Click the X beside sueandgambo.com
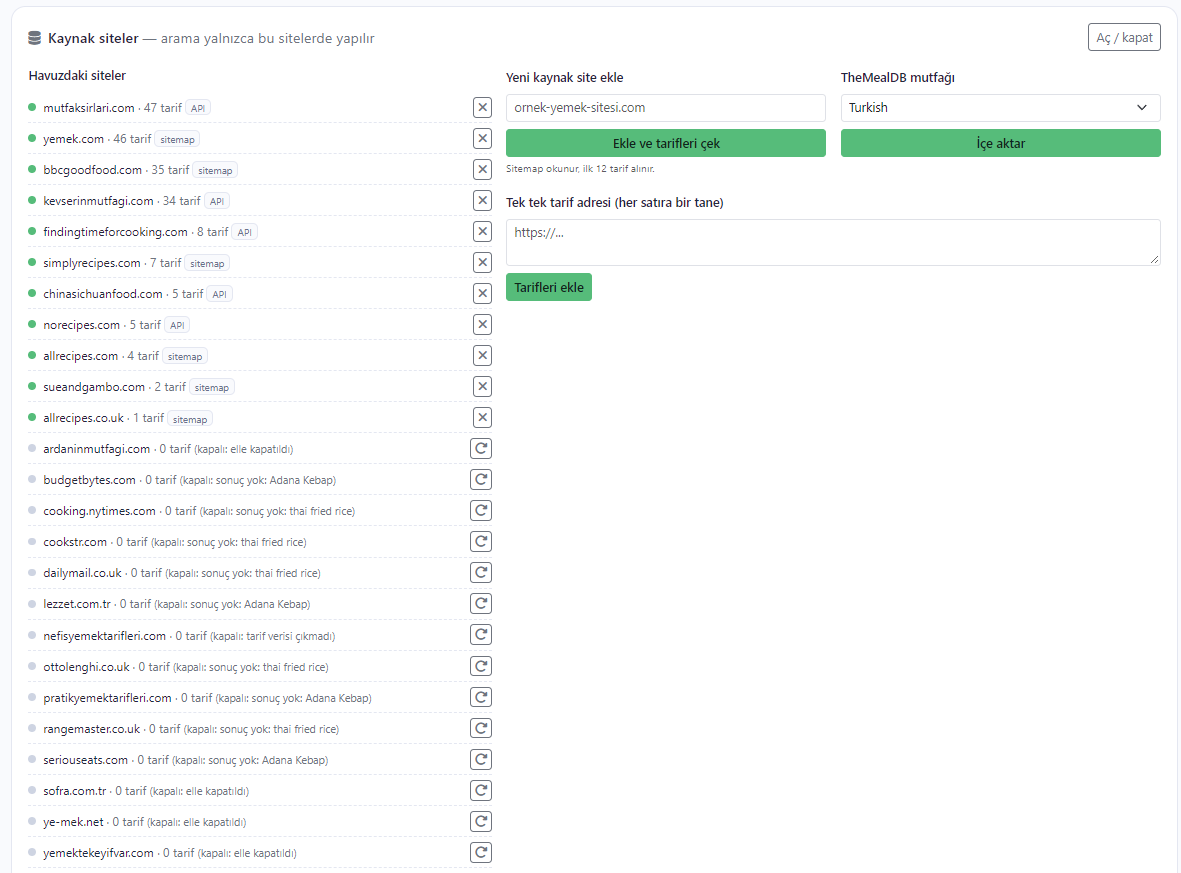This screenshot has width=1181, height=873. click(483, 386)
